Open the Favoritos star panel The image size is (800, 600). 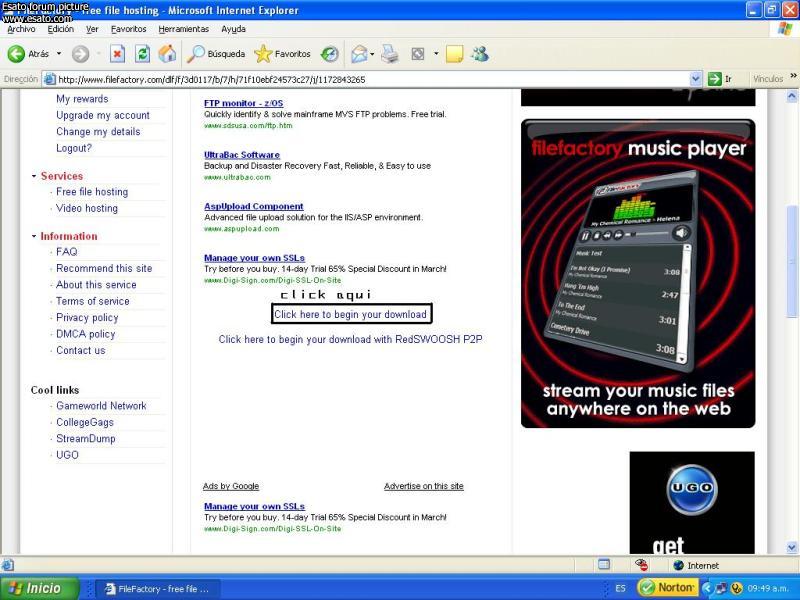pyautogui.click(x=282, y=54)
